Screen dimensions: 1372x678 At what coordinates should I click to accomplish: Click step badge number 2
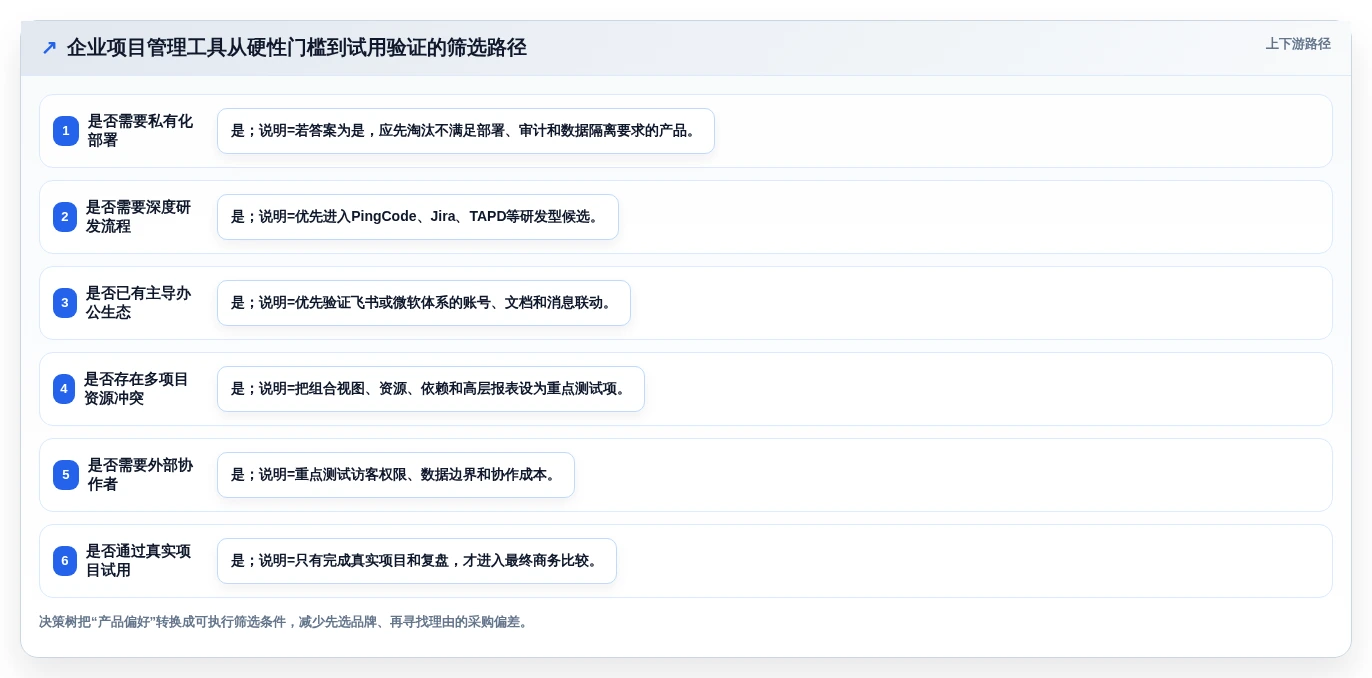click(65, 217)
